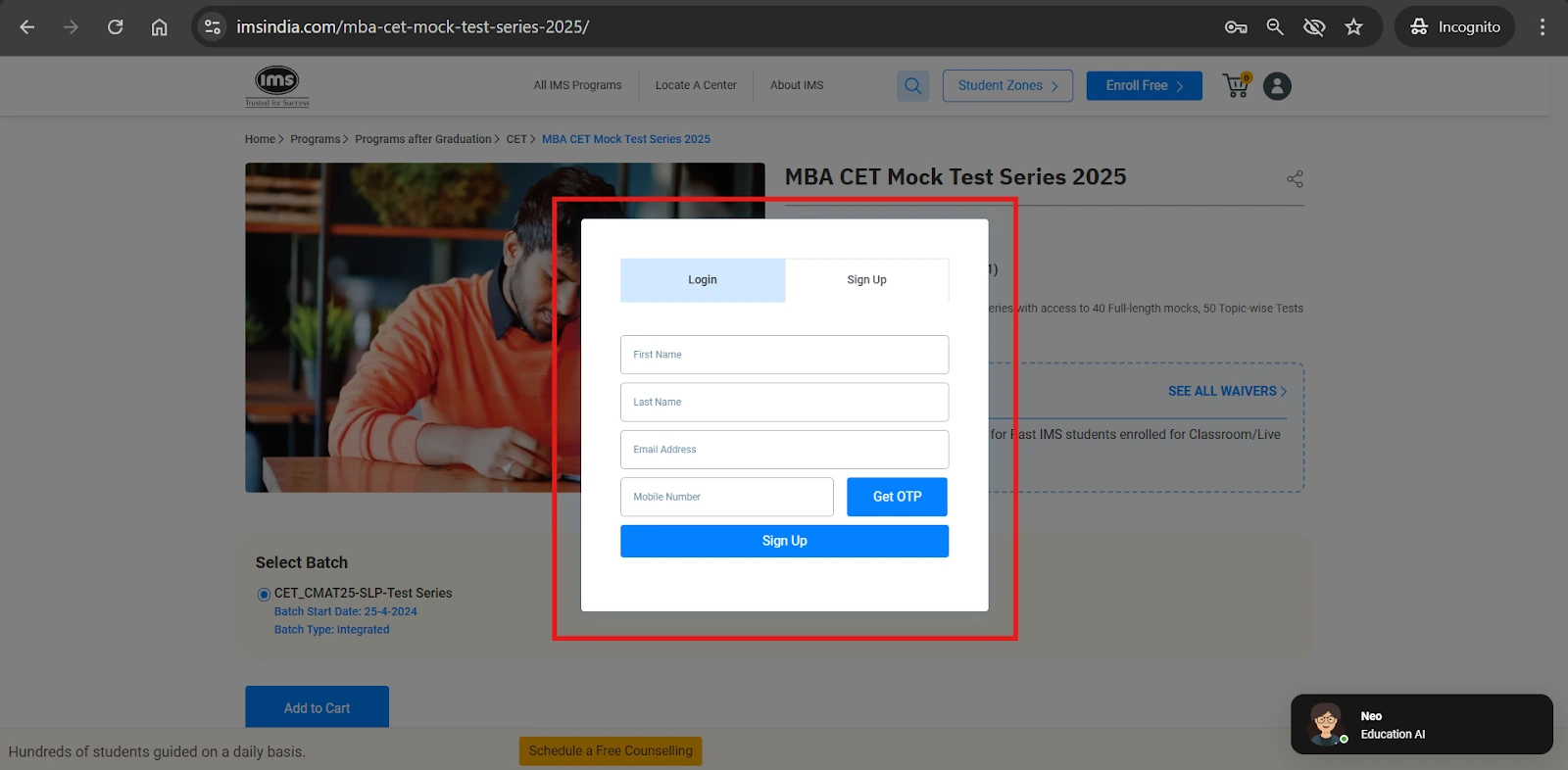Submit the blue Sign Up button

[784, 541]
